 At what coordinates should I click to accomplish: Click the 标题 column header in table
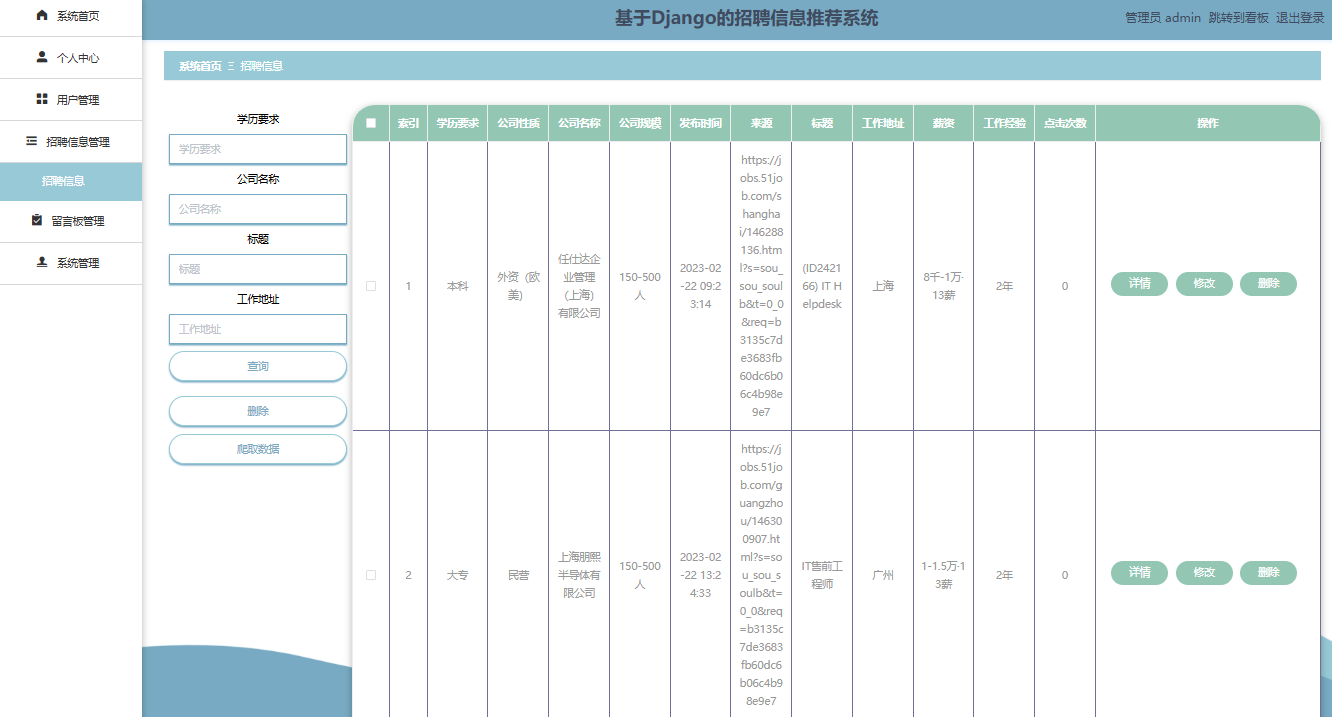(x=822, y=123)
